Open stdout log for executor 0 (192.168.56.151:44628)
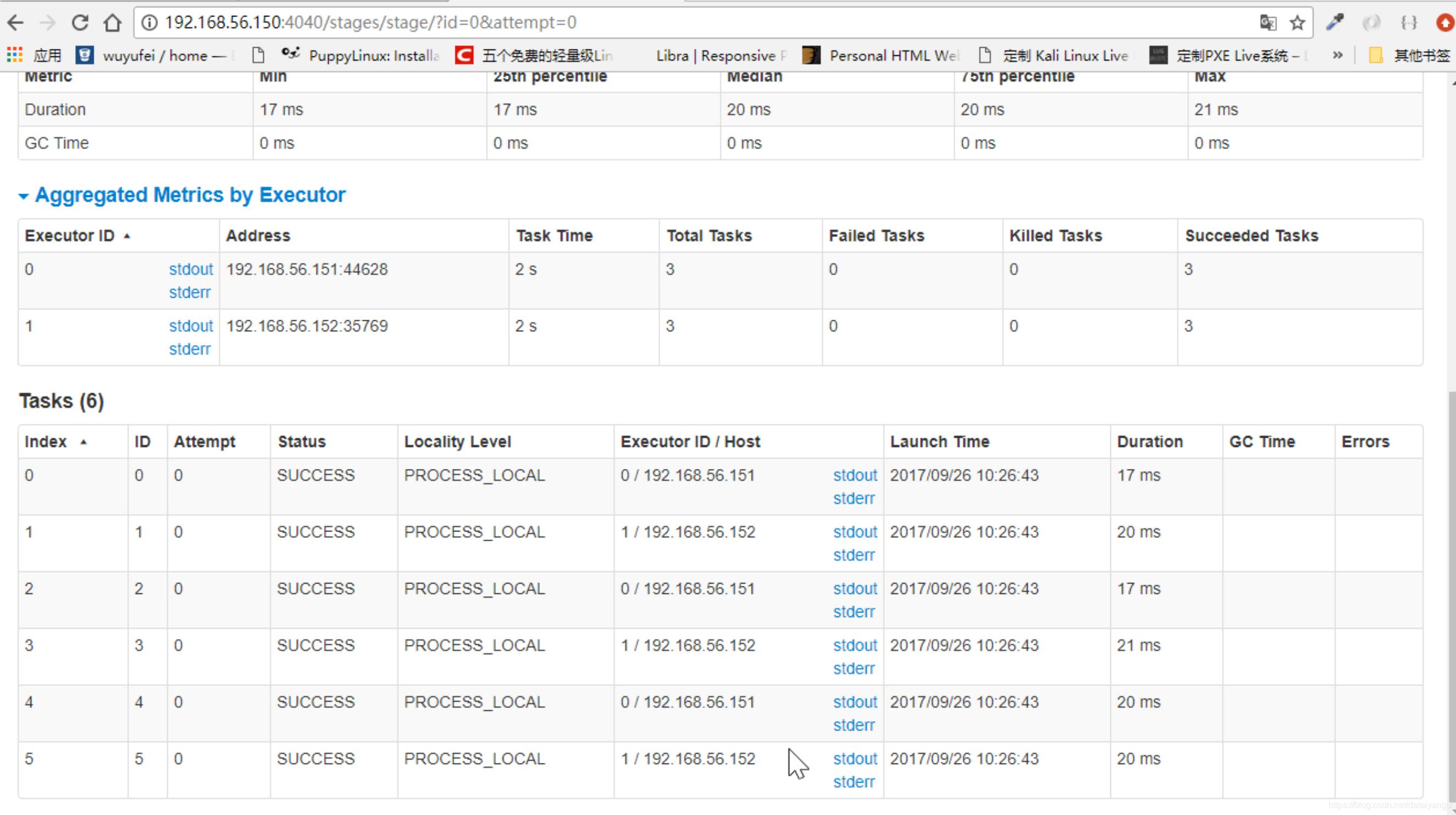The height and width of the screenshot is (815, 1456). coord(191,269)
